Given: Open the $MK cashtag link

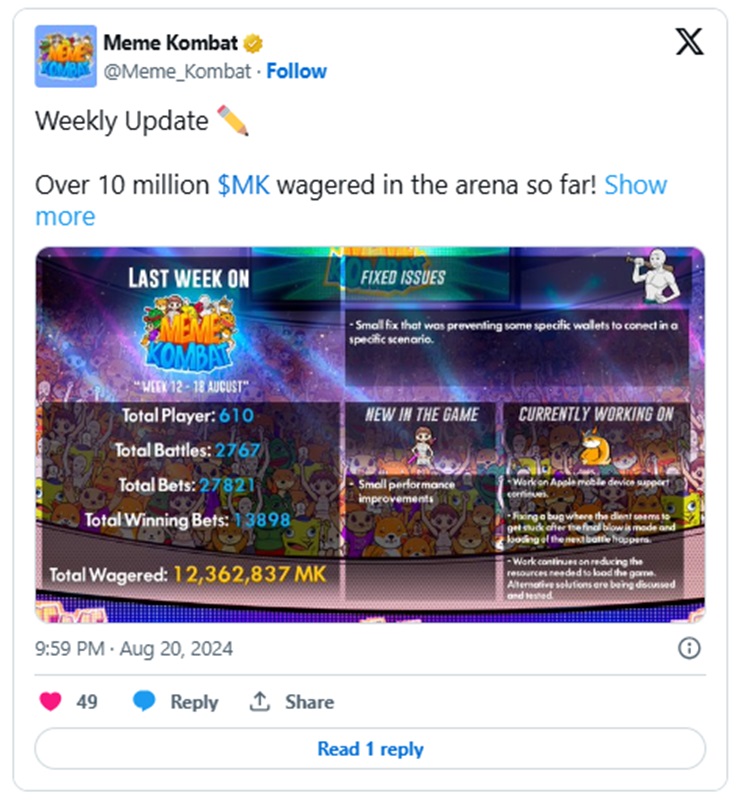Looking at the screenshot, I should (x=244, y=185).
